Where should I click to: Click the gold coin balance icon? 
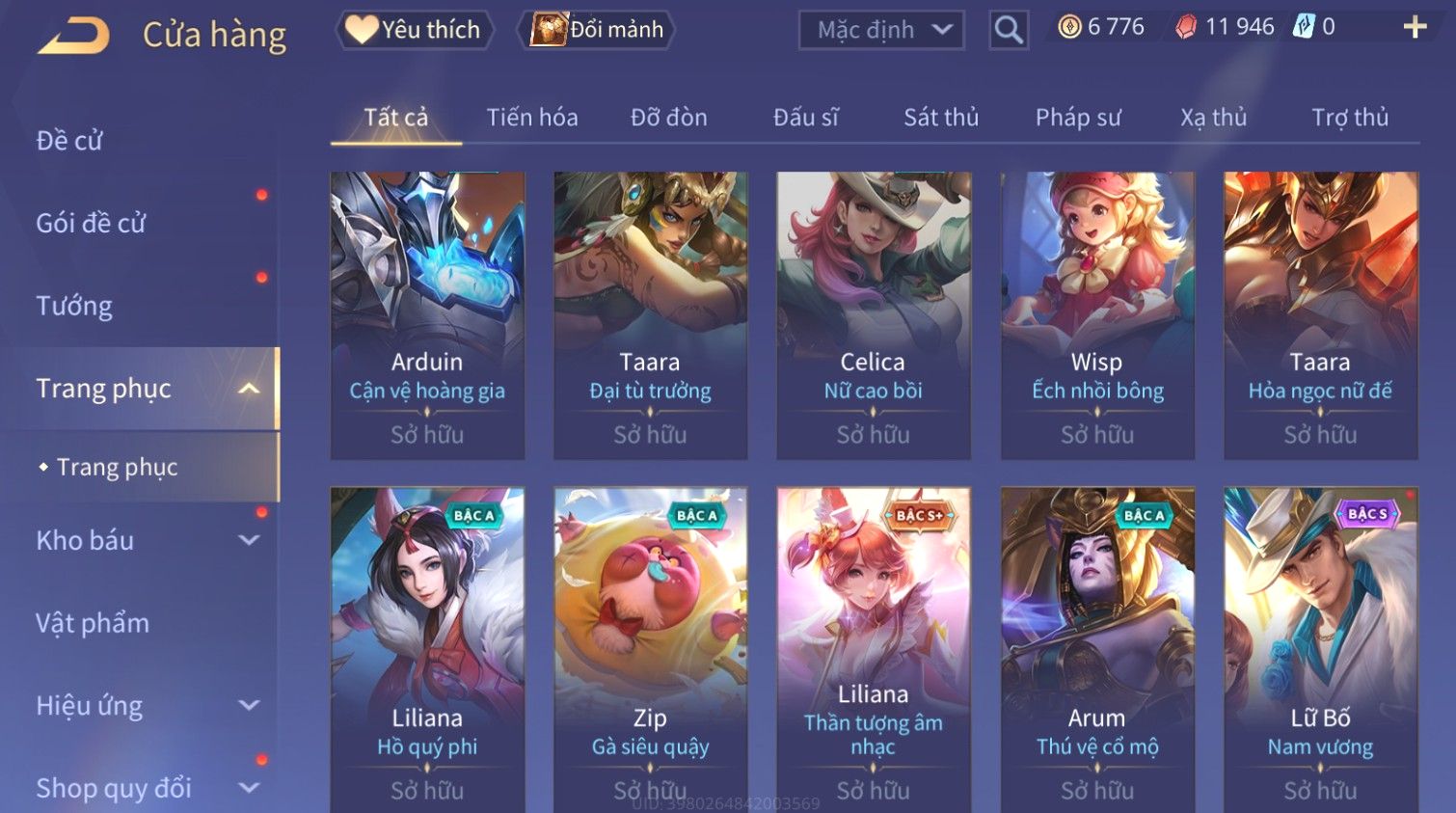pyautogui.click(x=1069, y=27)
